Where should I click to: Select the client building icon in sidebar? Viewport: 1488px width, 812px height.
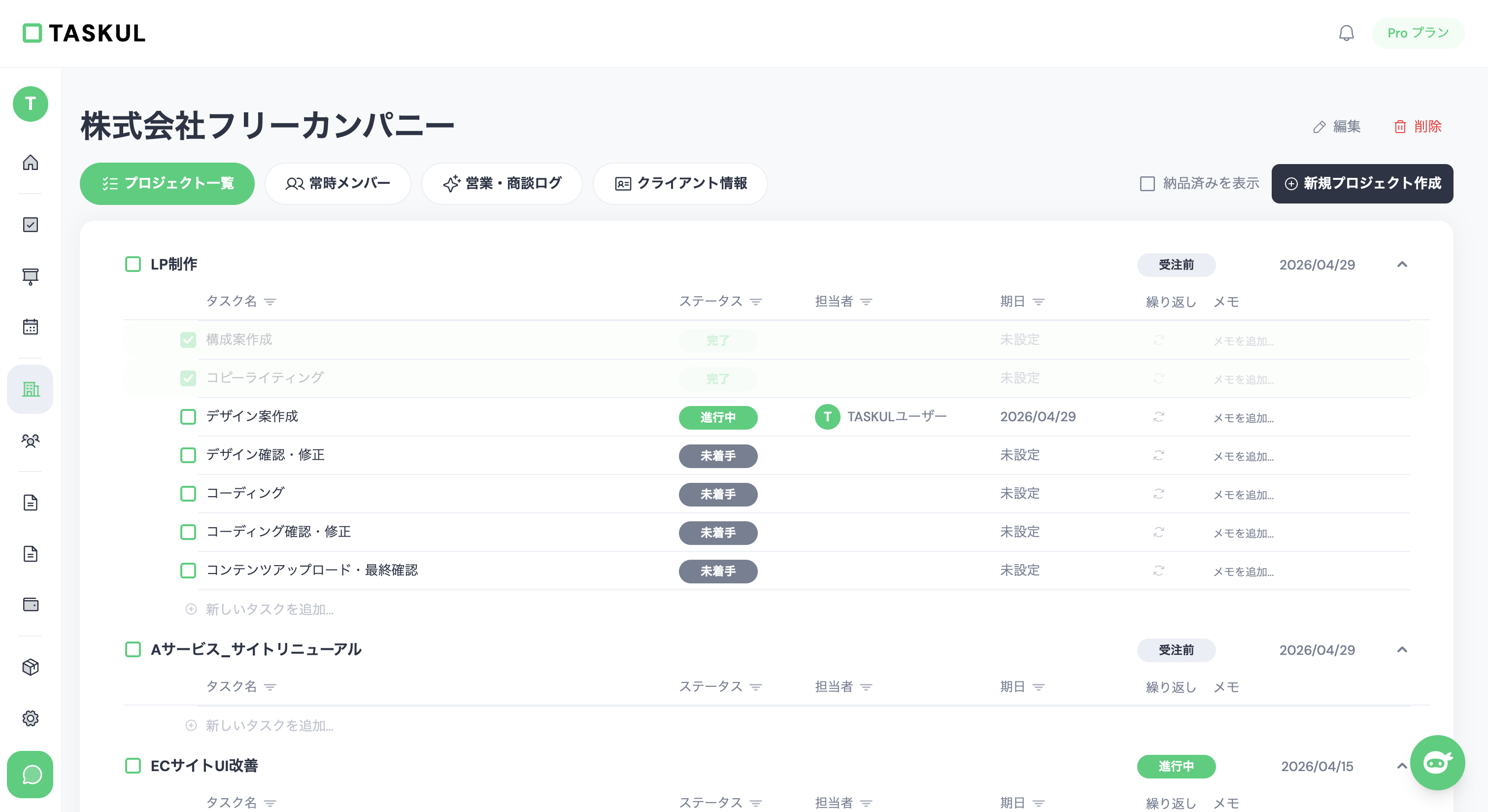pos(30,389)
